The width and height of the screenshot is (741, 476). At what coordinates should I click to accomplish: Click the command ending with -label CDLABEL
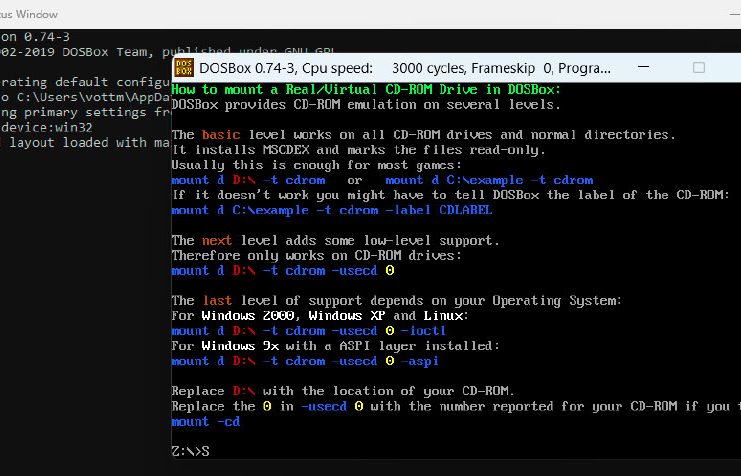click(332, 210)
